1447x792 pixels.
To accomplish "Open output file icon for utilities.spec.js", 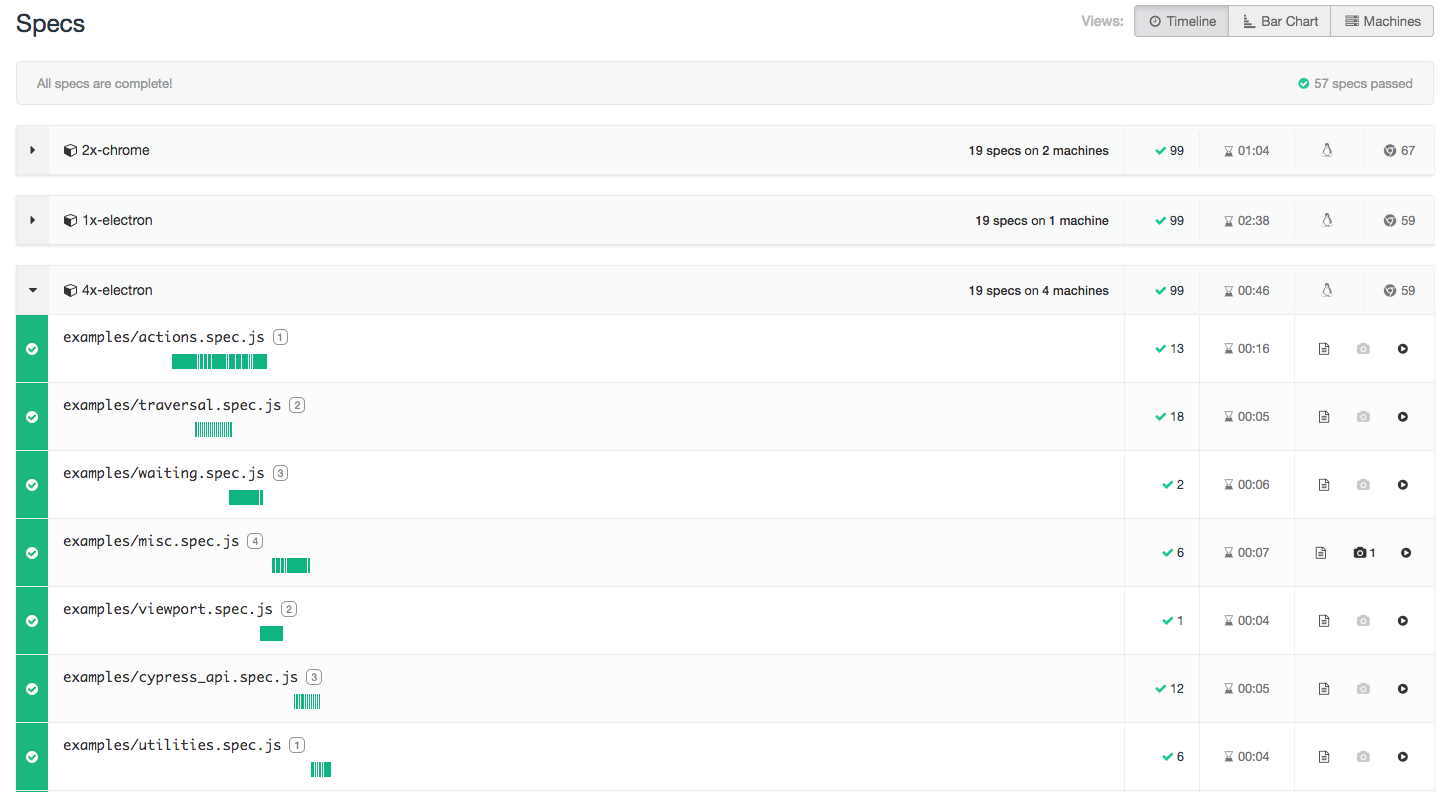I will point(1324,757).
